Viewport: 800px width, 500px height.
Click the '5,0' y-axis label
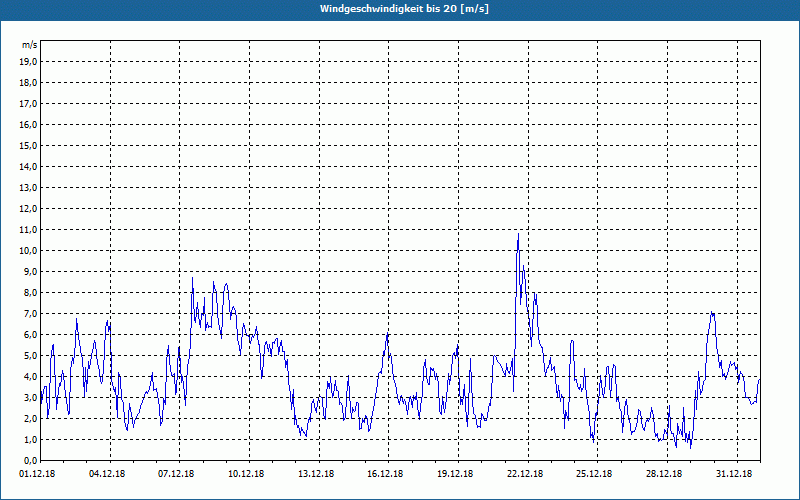point(30,356)
